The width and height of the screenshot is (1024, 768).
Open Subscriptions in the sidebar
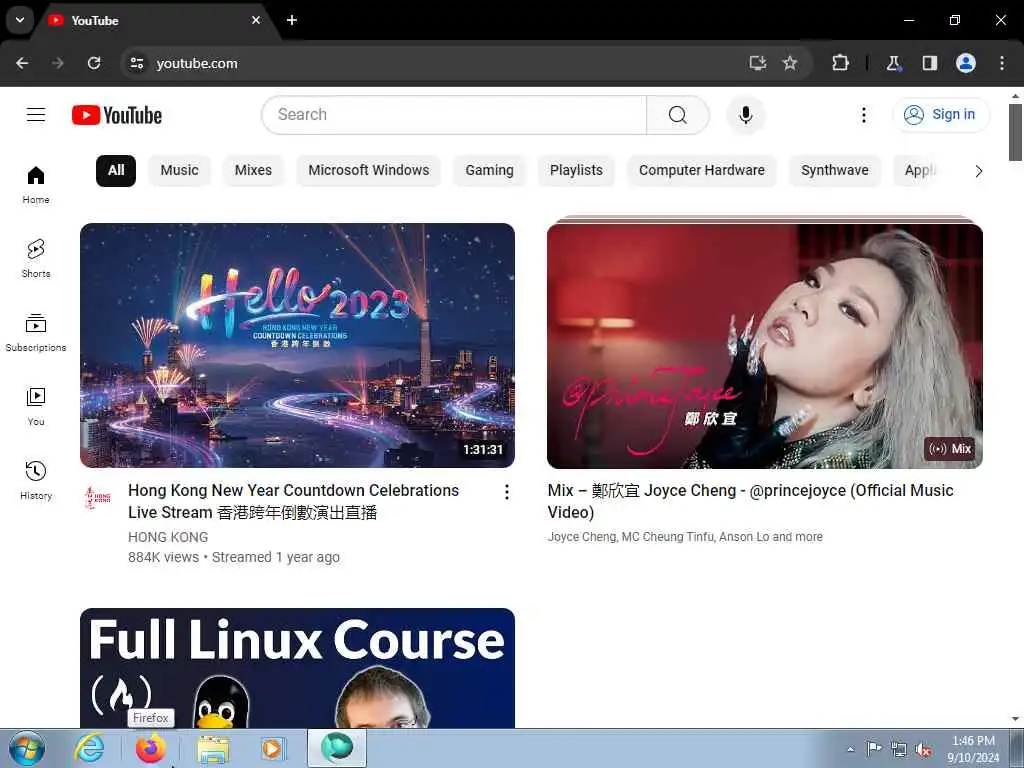click(x=36, y=332)
